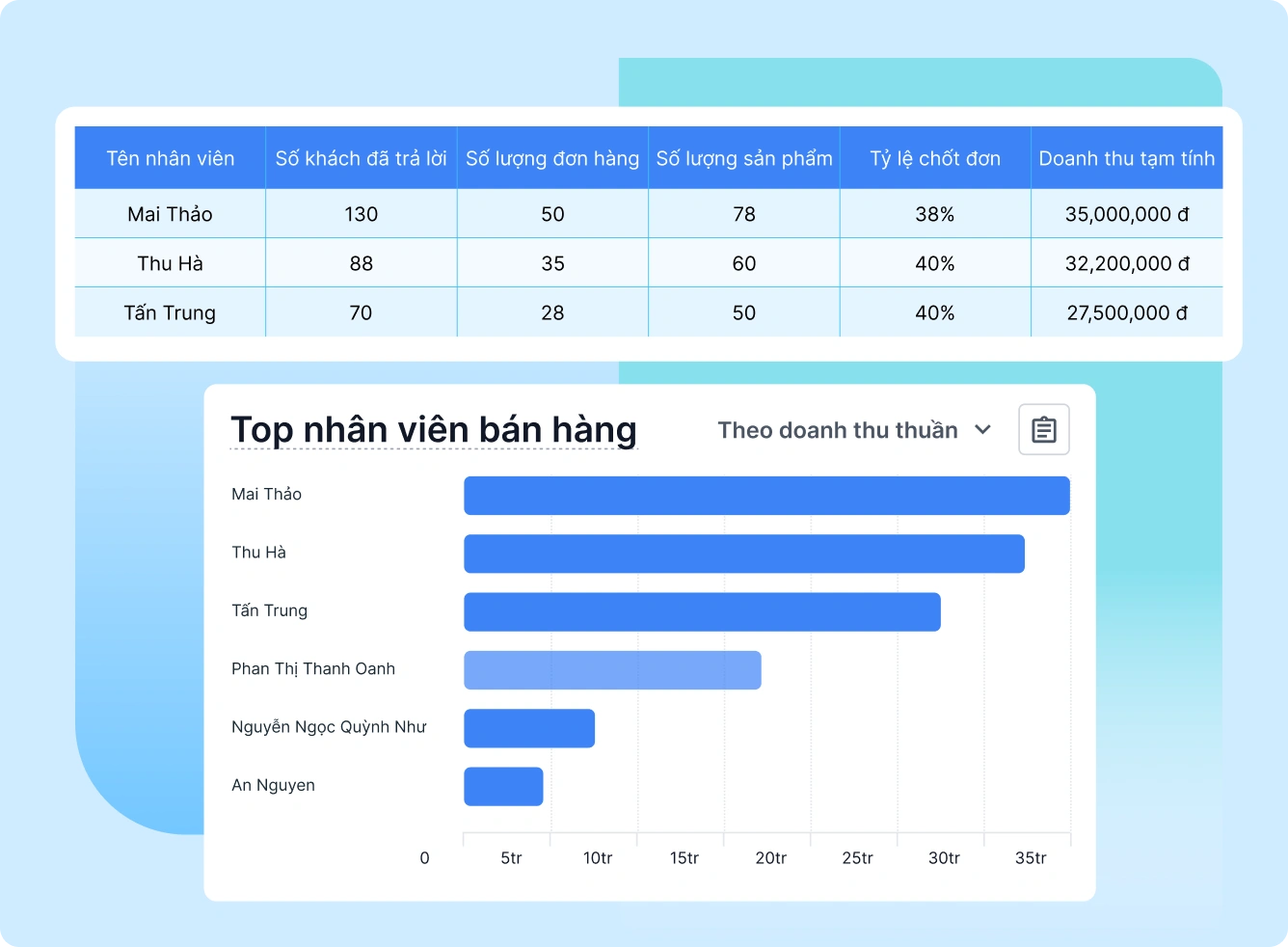The image size is (1288, 947).
Task: Expand the chevron next to 'Theo doanh thu thuần'
Action: tap(982, 430)
